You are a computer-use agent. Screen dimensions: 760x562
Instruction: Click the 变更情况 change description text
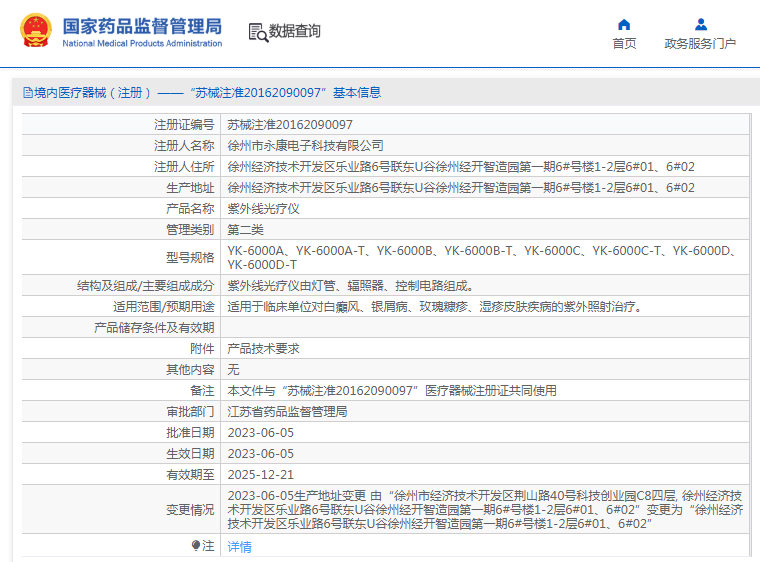(485, 510)
